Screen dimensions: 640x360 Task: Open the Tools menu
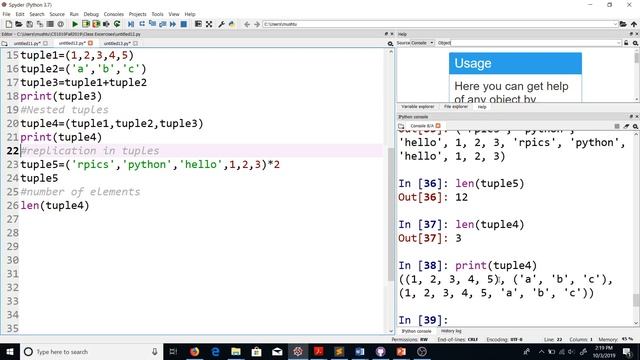(157, 14)
